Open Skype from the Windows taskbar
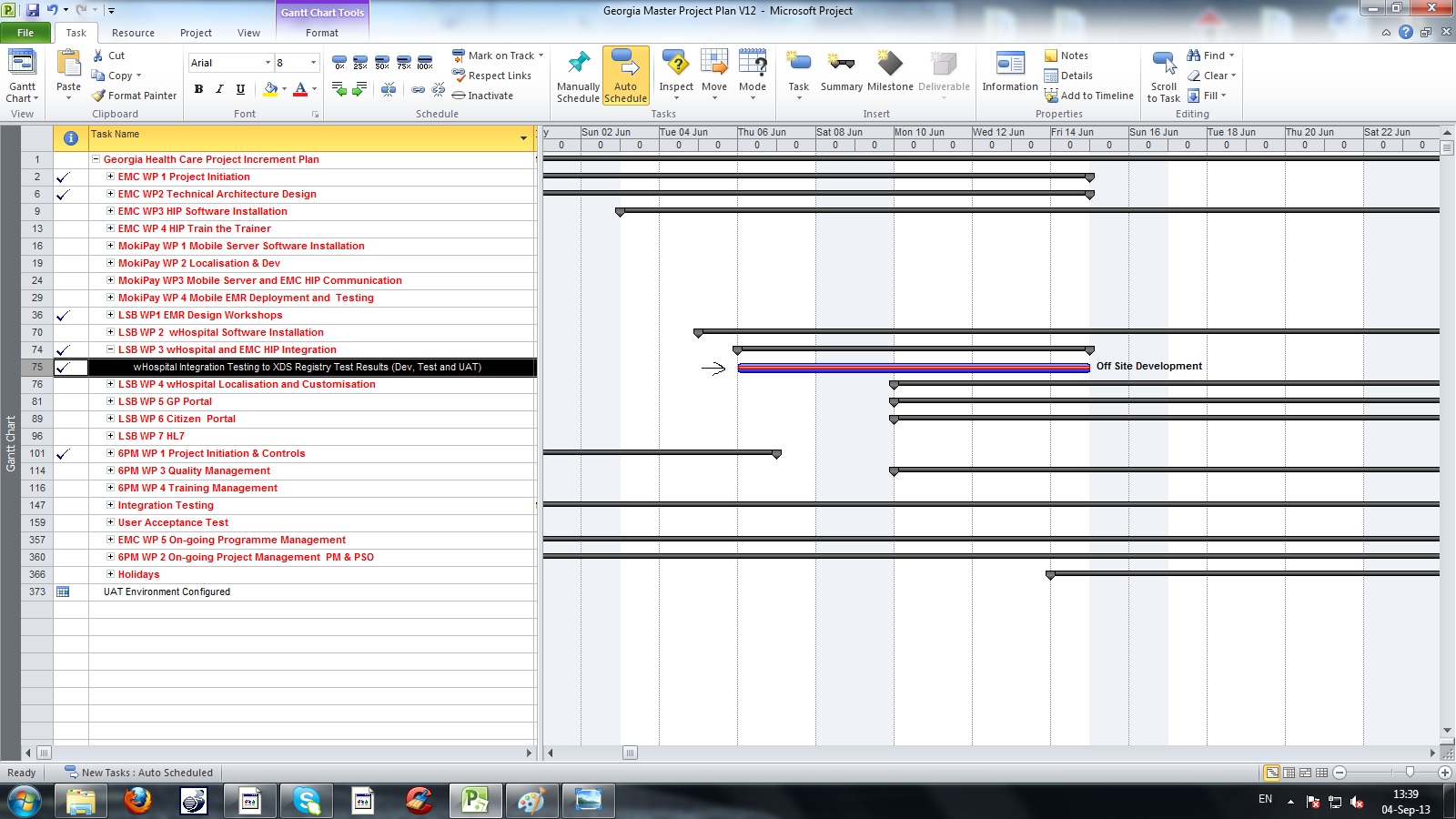The image size is (1456, 819). [307, 801]
